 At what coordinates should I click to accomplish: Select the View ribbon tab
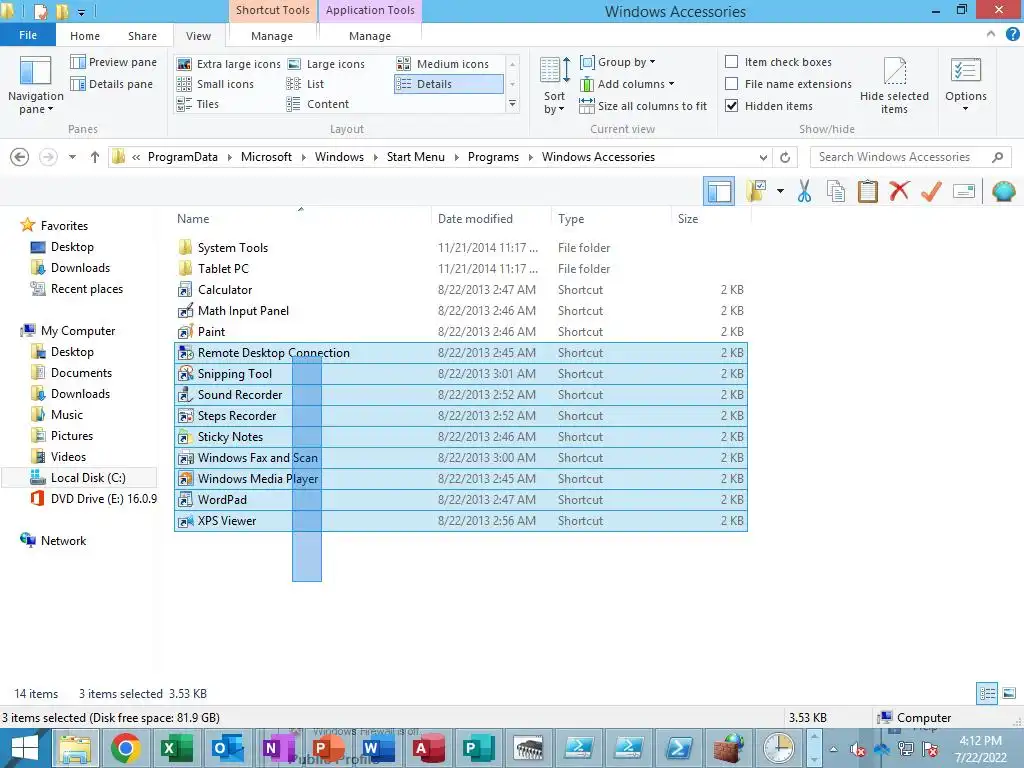[x=199, y=36]
